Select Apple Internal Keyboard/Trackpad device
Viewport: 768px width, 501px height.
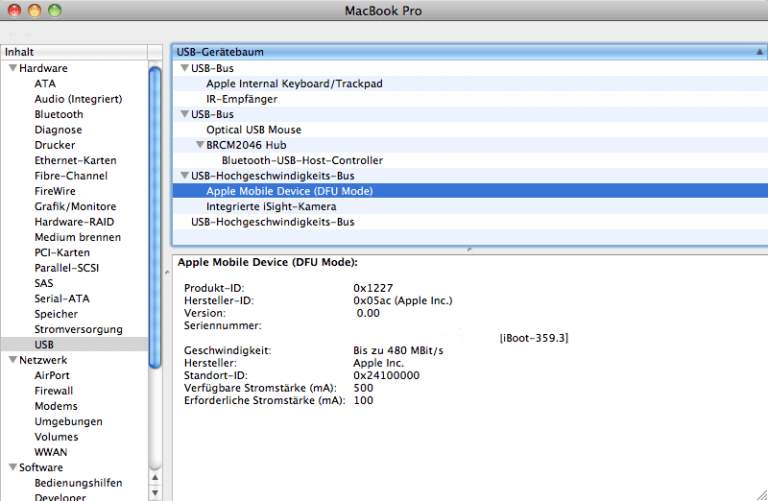[470, 84]
